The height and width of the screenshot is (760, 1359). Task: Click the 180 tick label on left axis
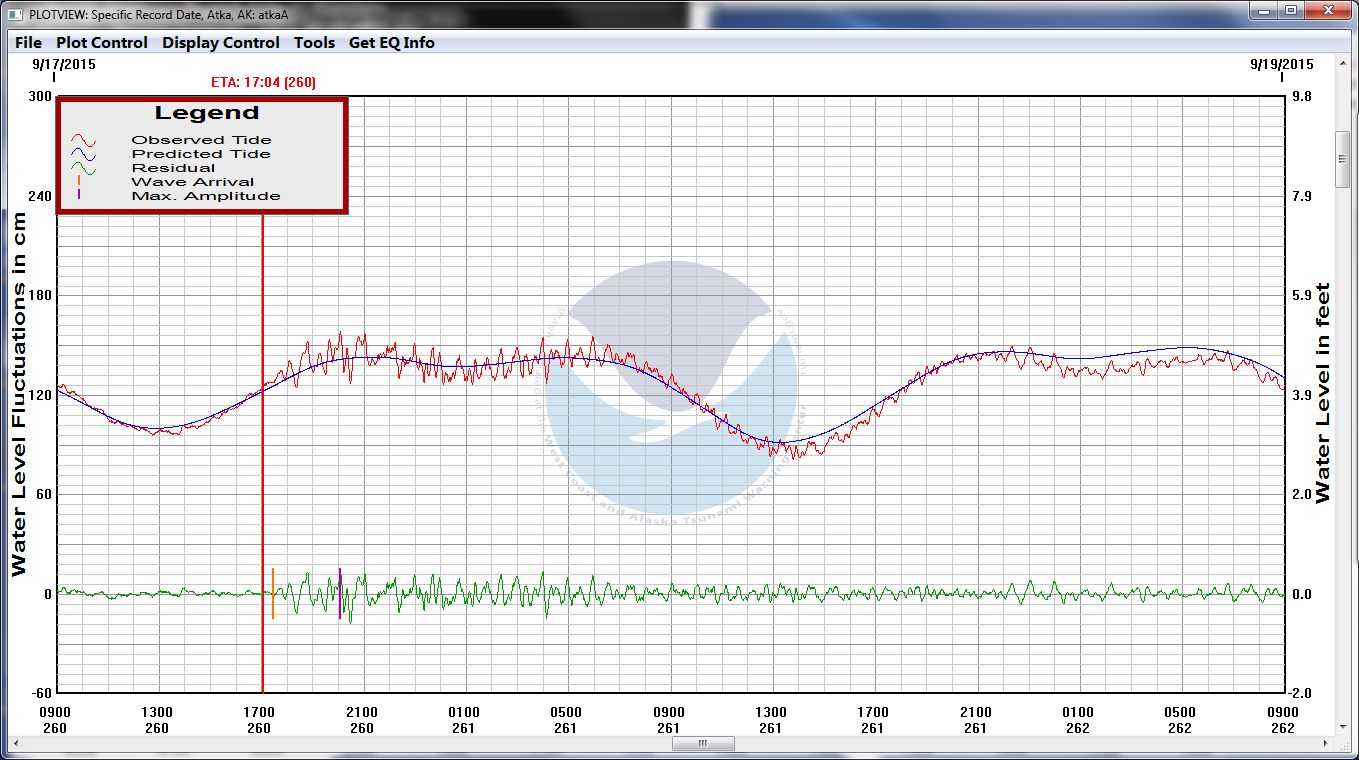(40, 295)
